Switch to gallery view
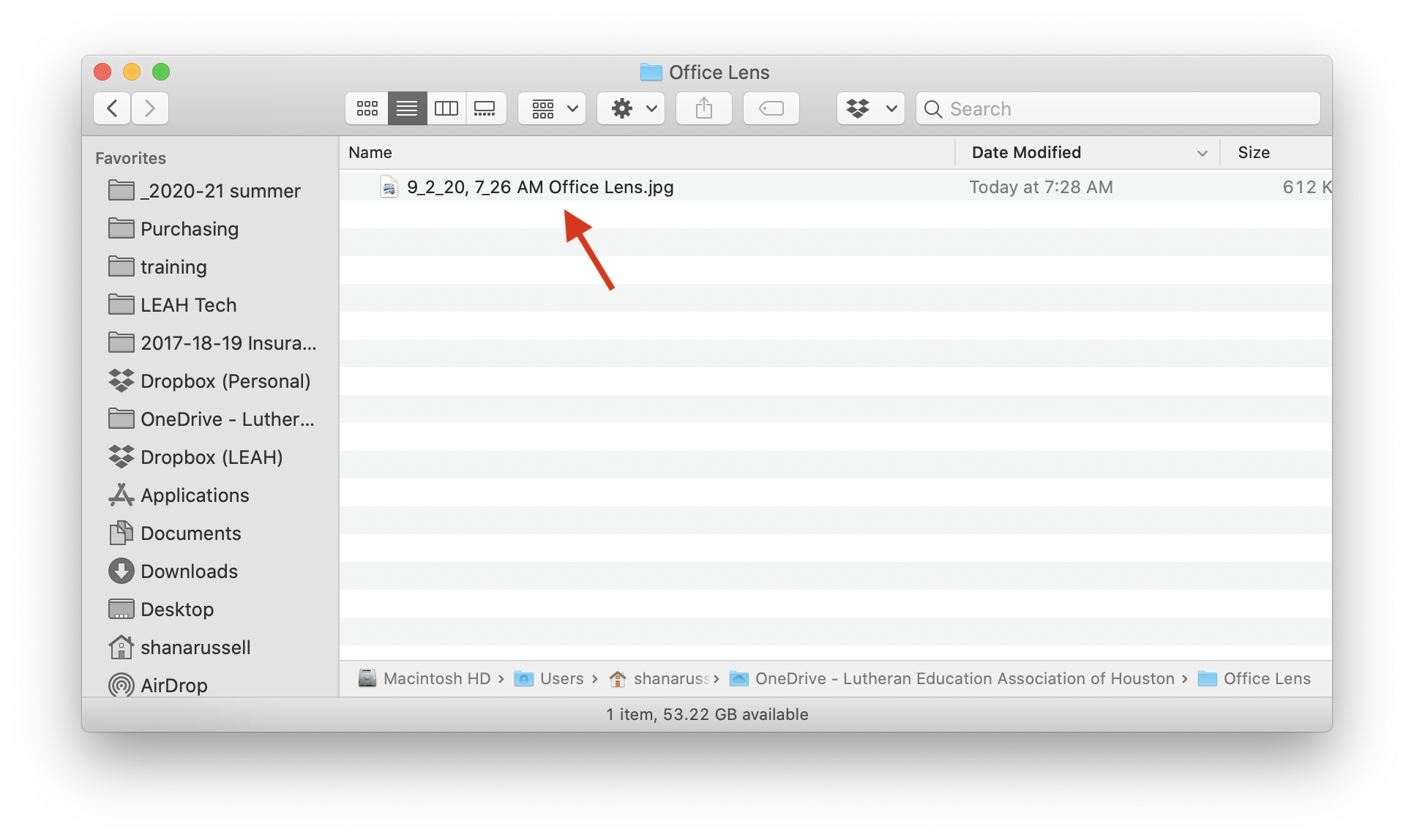 485,108
